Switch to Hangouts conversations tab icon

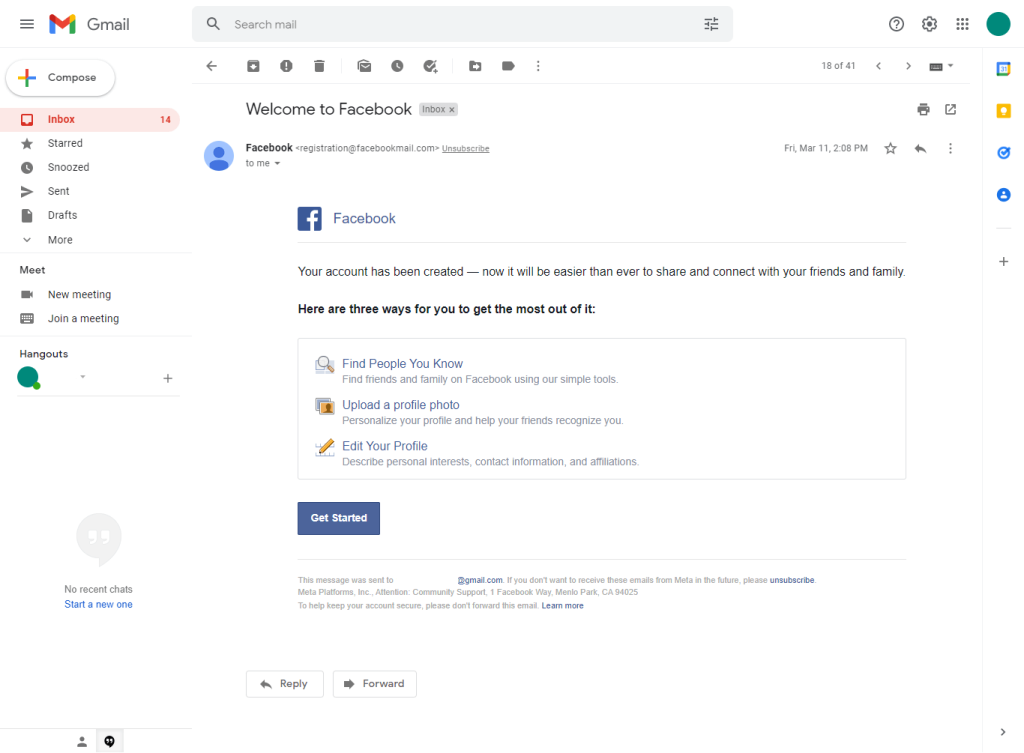(x=110, y=741)
